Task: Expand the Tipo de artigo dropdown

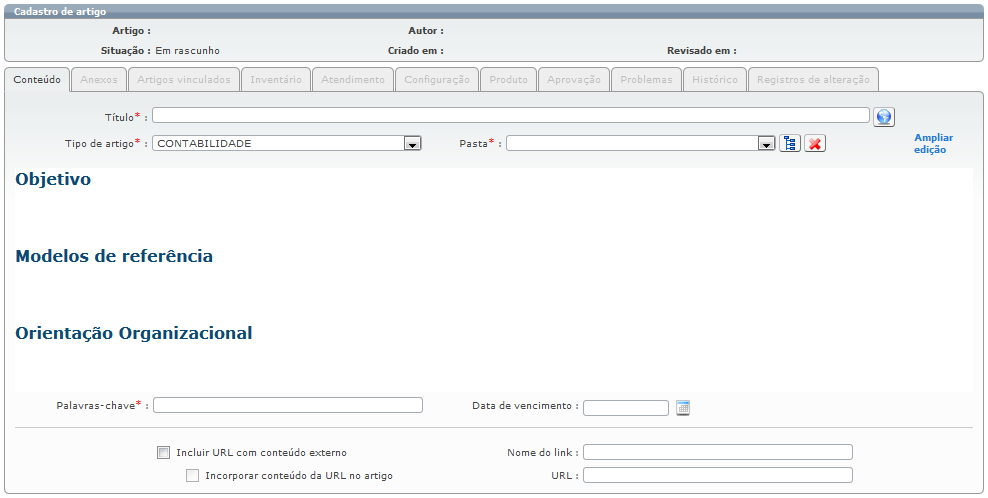Action: (x=411, y=144)
